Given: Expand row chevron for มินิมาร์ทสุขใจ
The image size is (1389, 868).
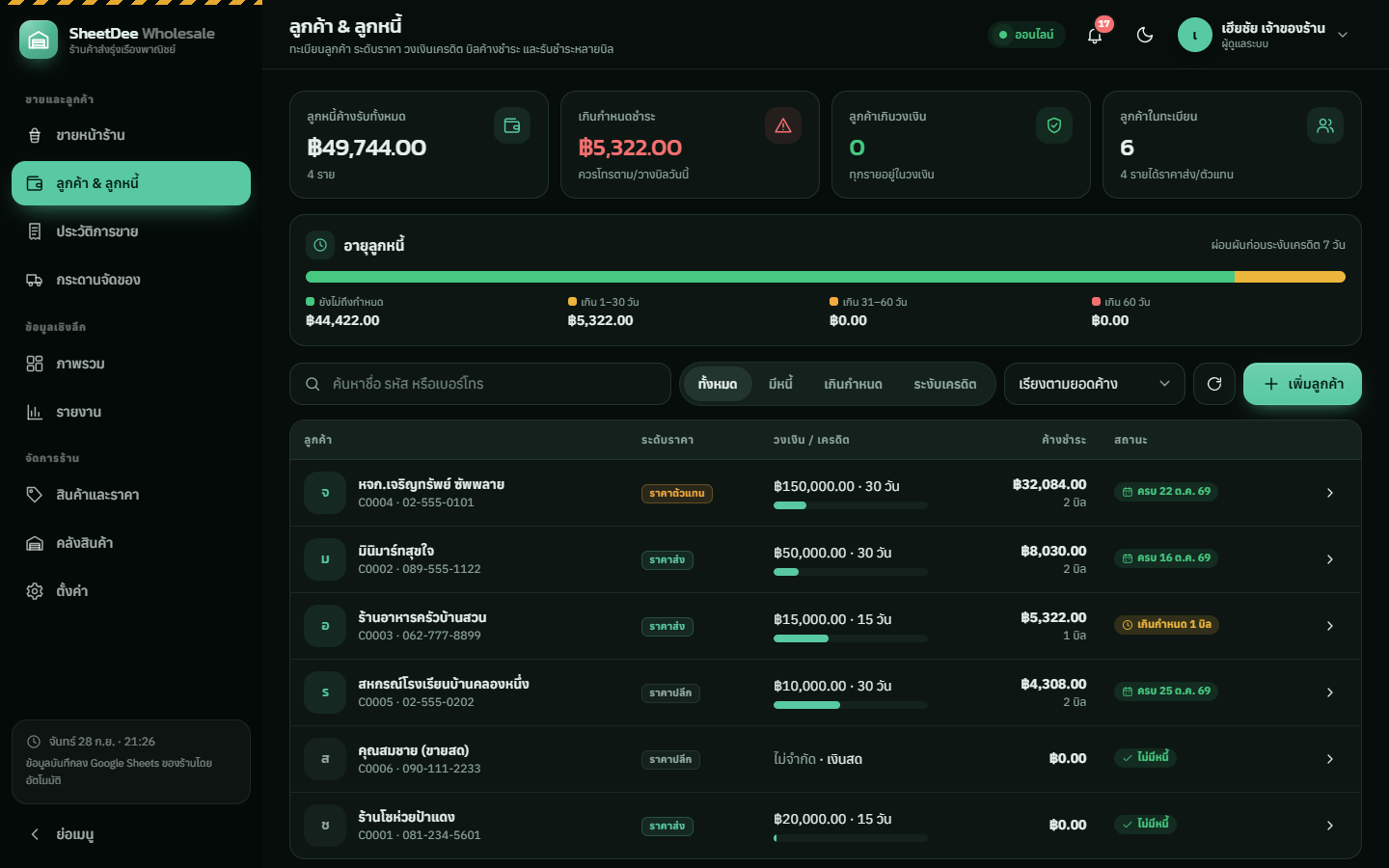Looking at the screenshot, I should click(x=1330, y=559).
